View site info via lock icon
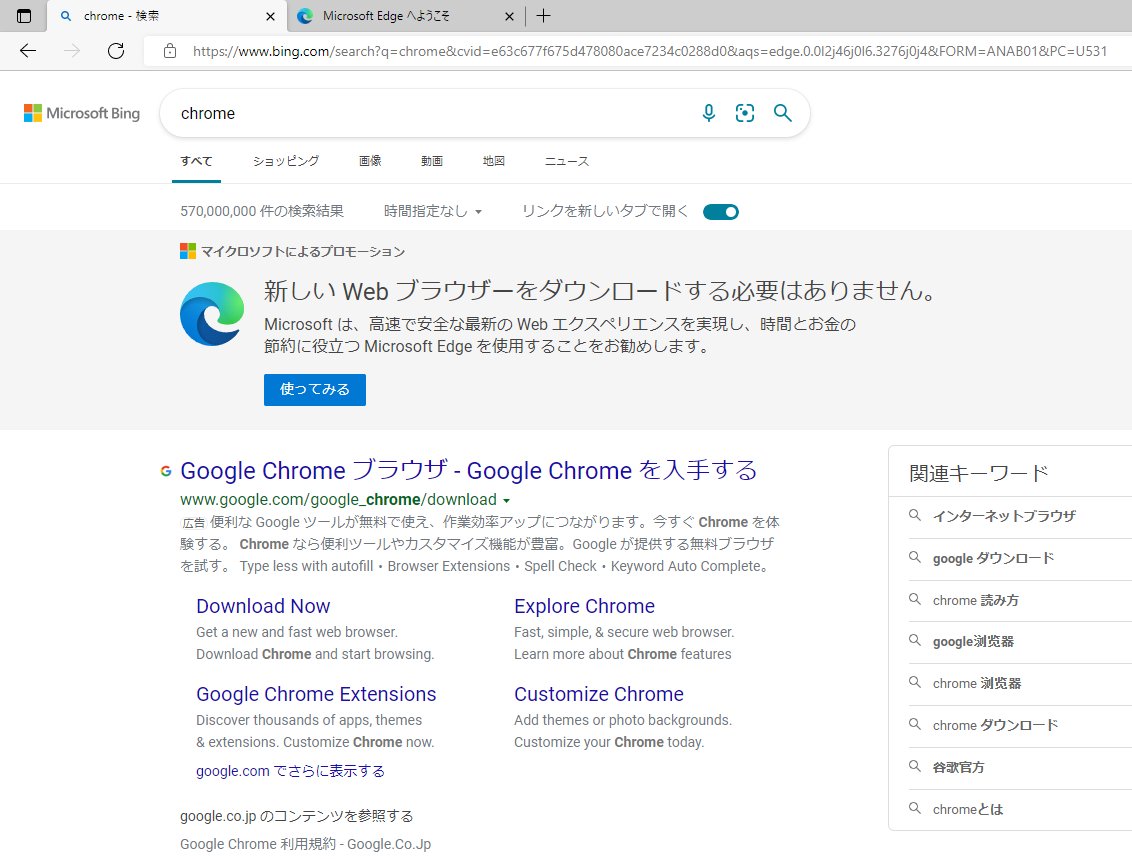This screenshot has height=859, width=1132. tap(170, 51)
